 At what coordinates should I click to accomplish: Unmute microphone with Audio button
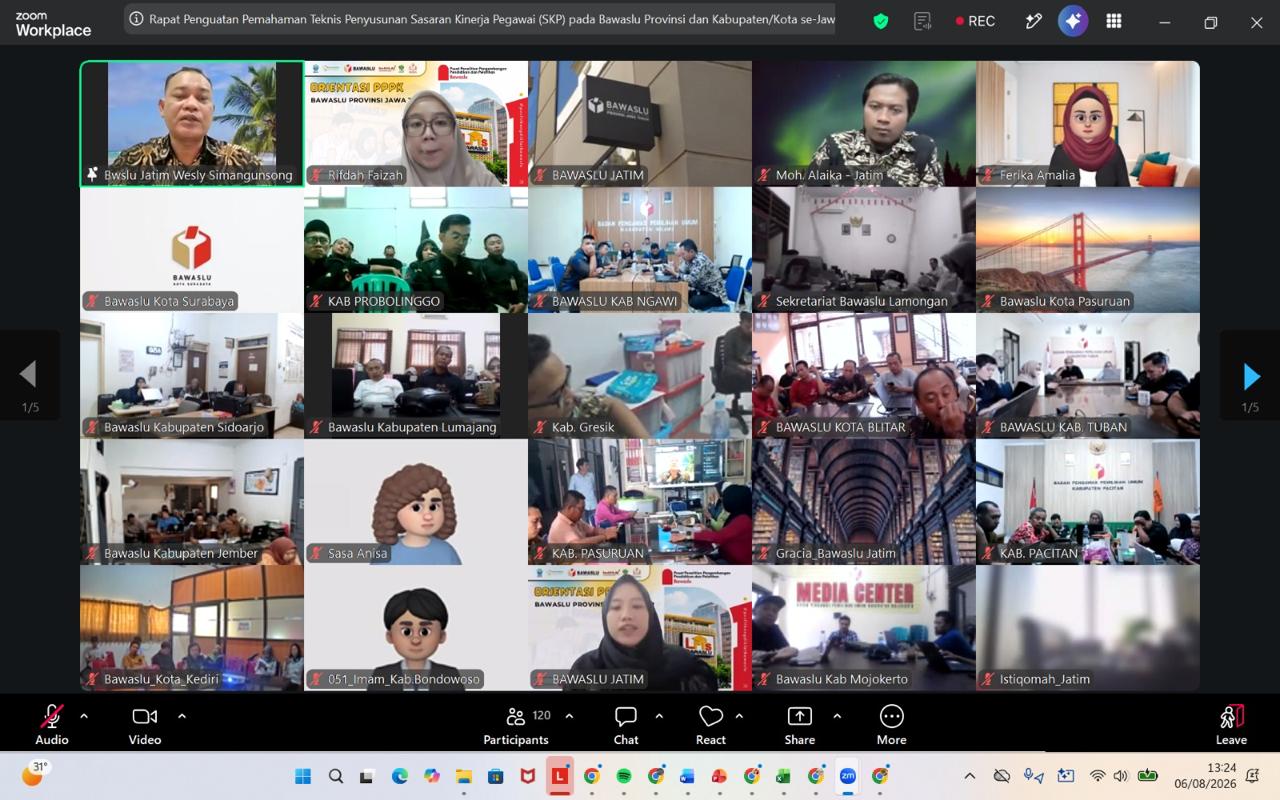pyautogui.click(x=52, y=726)
